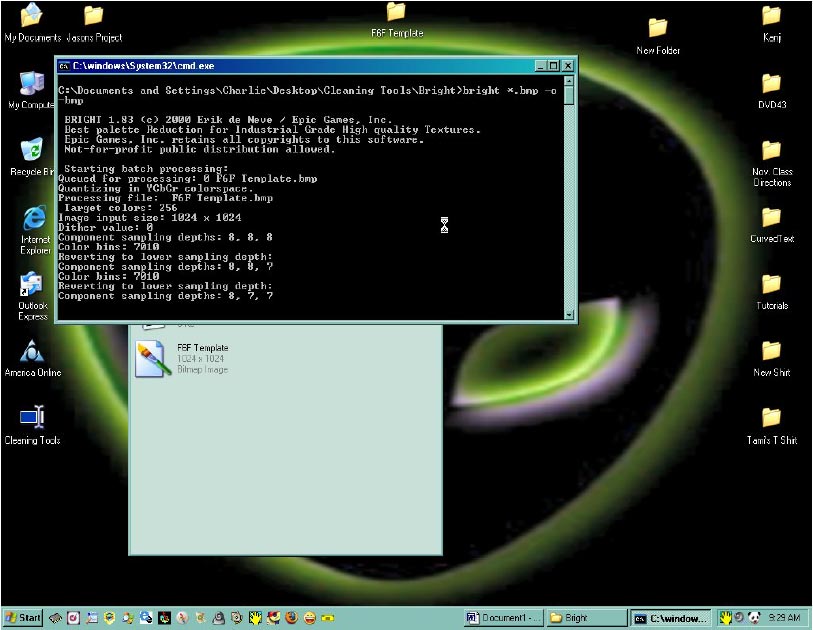The height and width of the screenshot is (630, 813).
Task: Open the Cleaning Tools desktop shortcut
Action: click(x=32, y=418)
